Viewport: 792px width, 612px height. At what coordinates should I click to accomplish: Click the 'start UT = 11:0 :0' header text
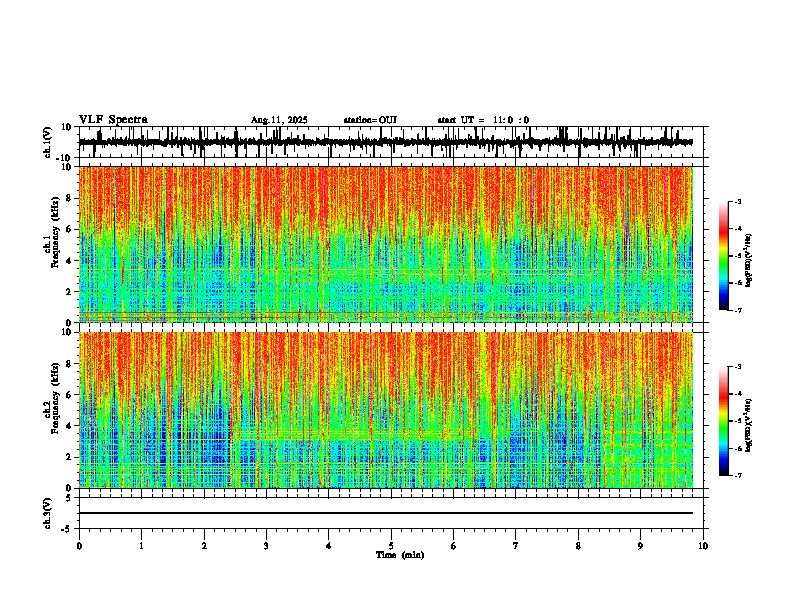pos(483,120)
